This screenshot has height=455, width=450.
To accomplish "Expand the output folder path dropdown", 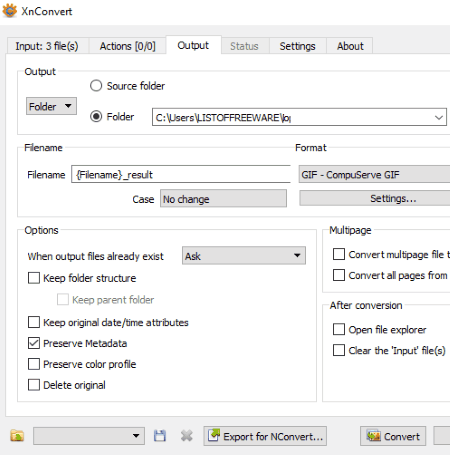I will click(439, 117).
